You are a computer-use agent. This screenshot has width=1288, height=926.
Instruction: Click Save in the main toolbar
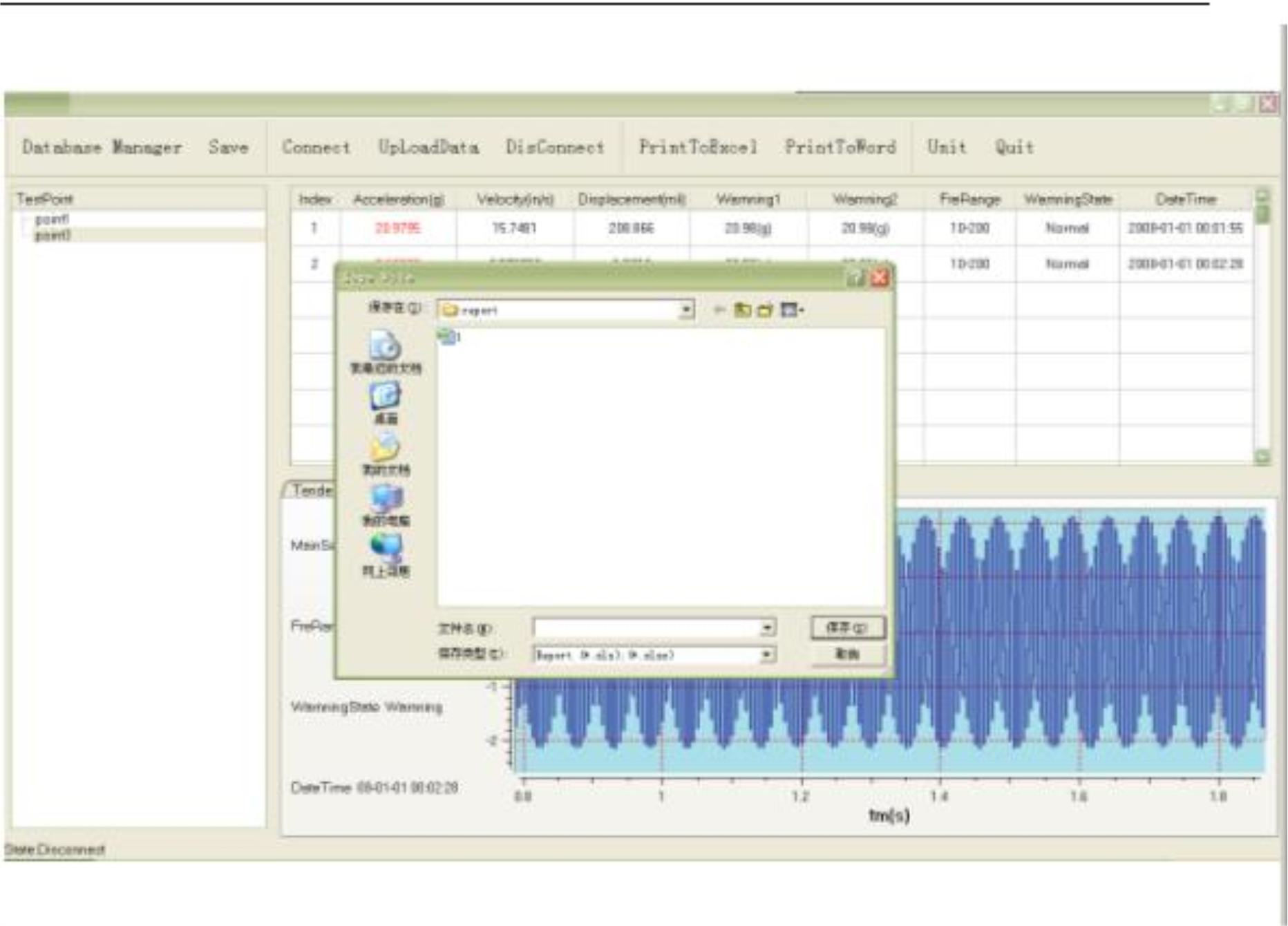pyautogui.click(x=228, y=147)
